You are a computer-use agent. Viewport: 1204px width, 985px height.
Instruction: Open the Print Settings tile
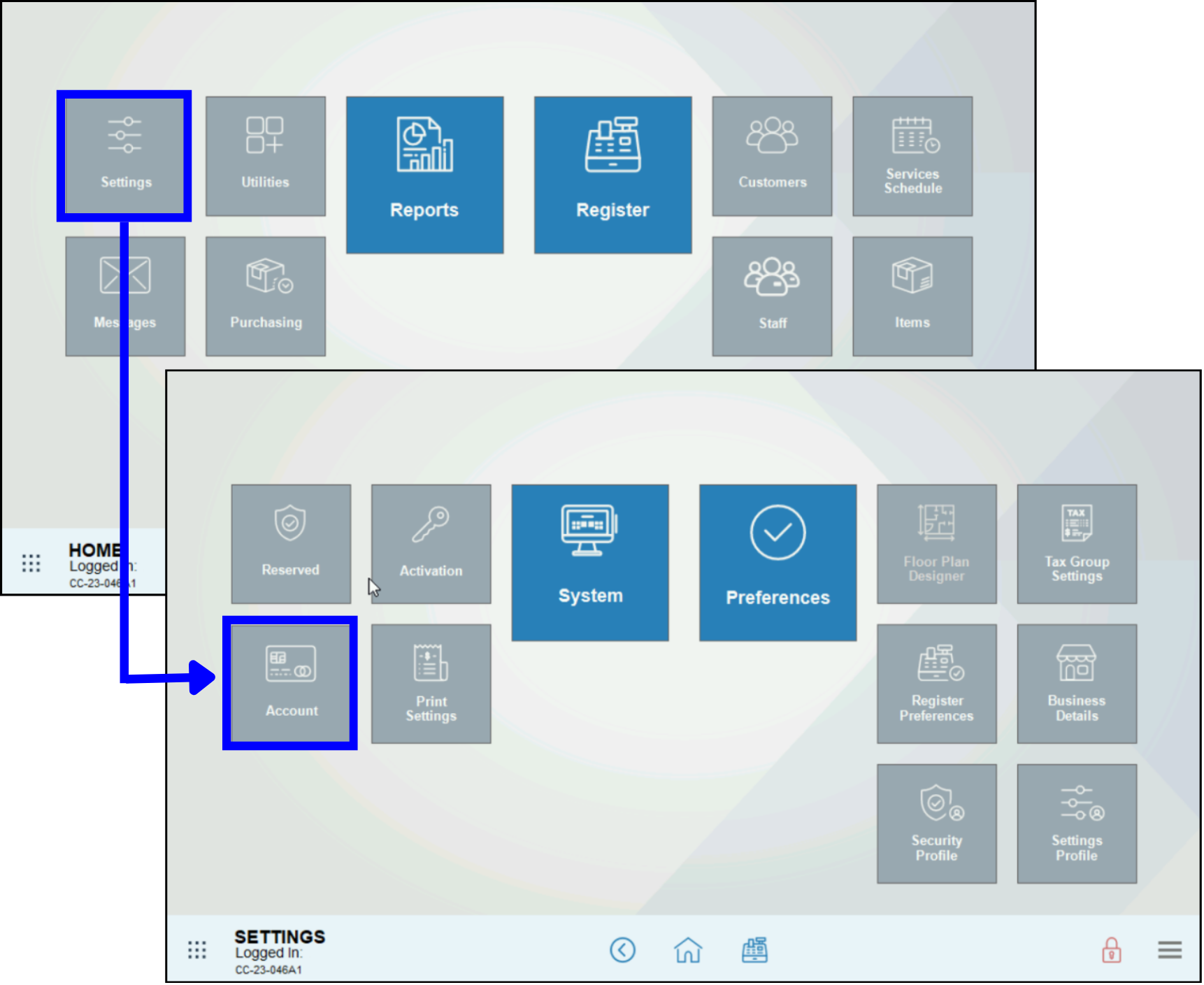click(431, 683)
